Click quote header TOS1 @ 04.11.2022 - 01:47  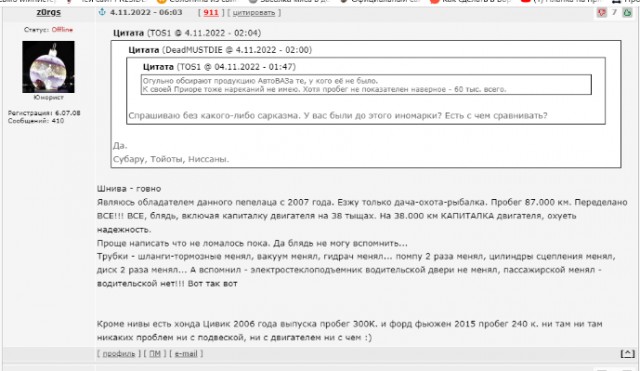(219, 67)
